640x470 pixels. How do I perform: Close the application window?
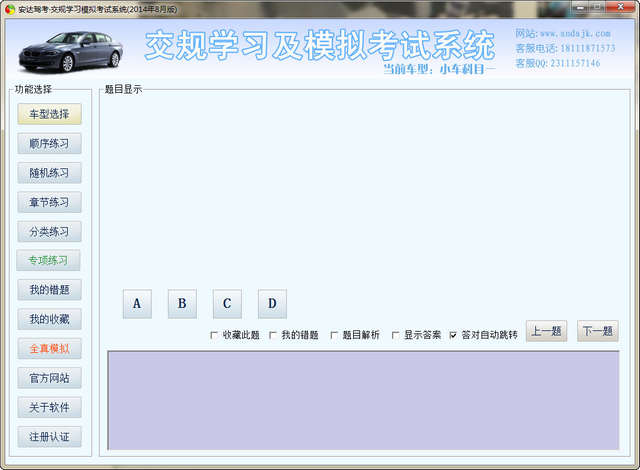620,7
